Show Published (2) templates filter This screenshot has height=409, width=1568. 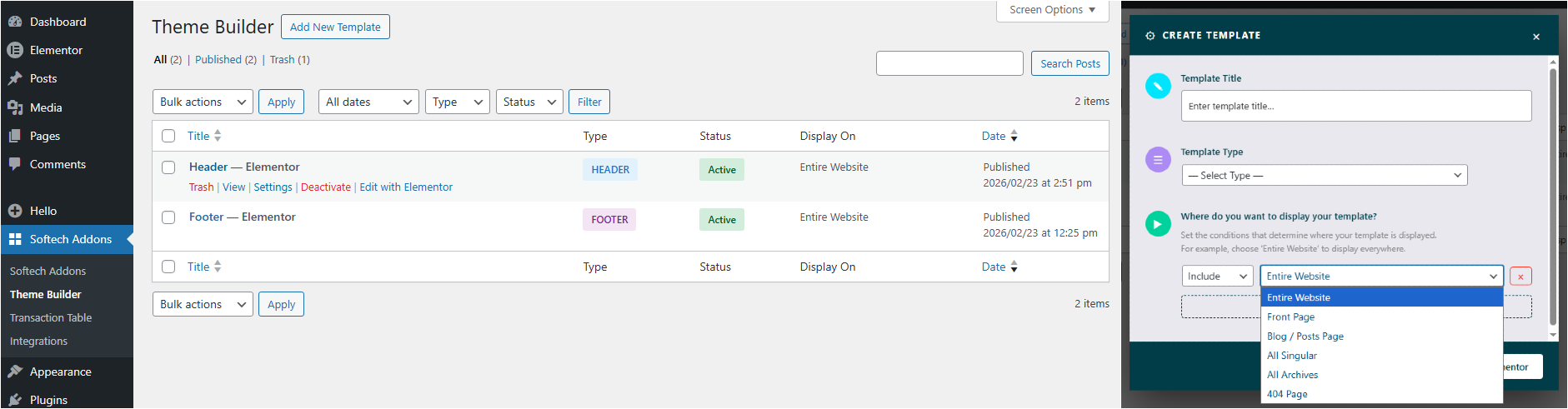226,59
